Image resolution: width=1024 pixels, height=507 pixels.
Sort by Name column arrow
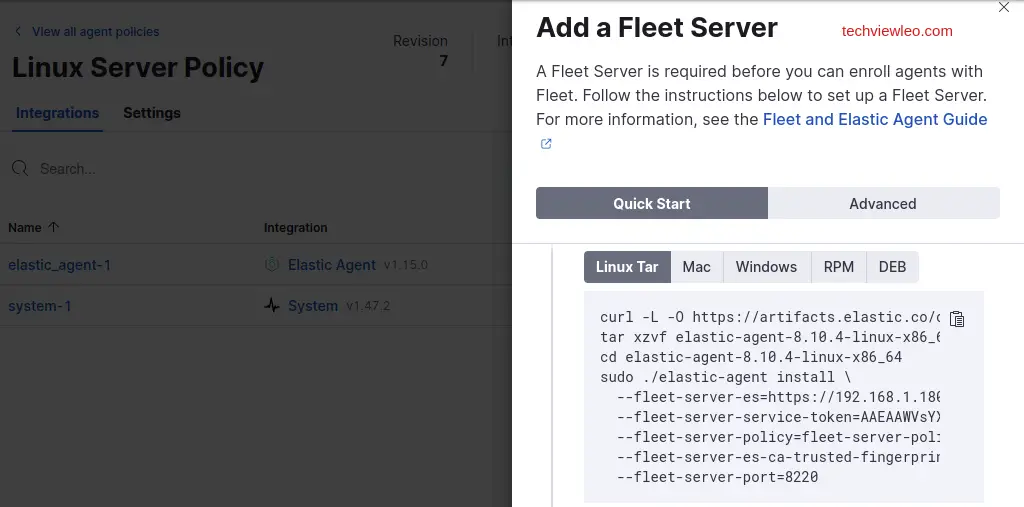point(54,228)
